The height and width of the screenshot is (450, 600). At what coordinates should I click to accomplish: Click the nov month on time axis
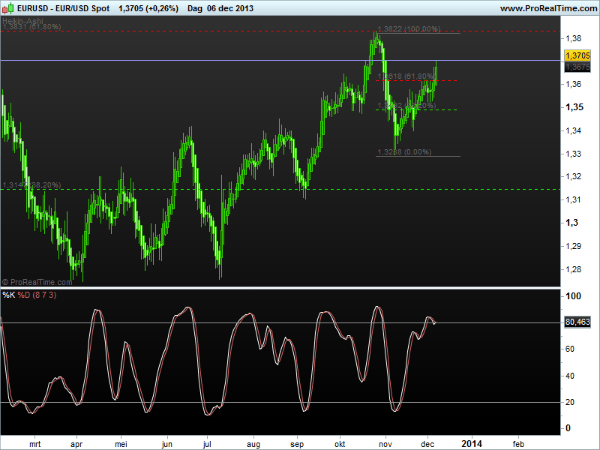click(385, 444)
